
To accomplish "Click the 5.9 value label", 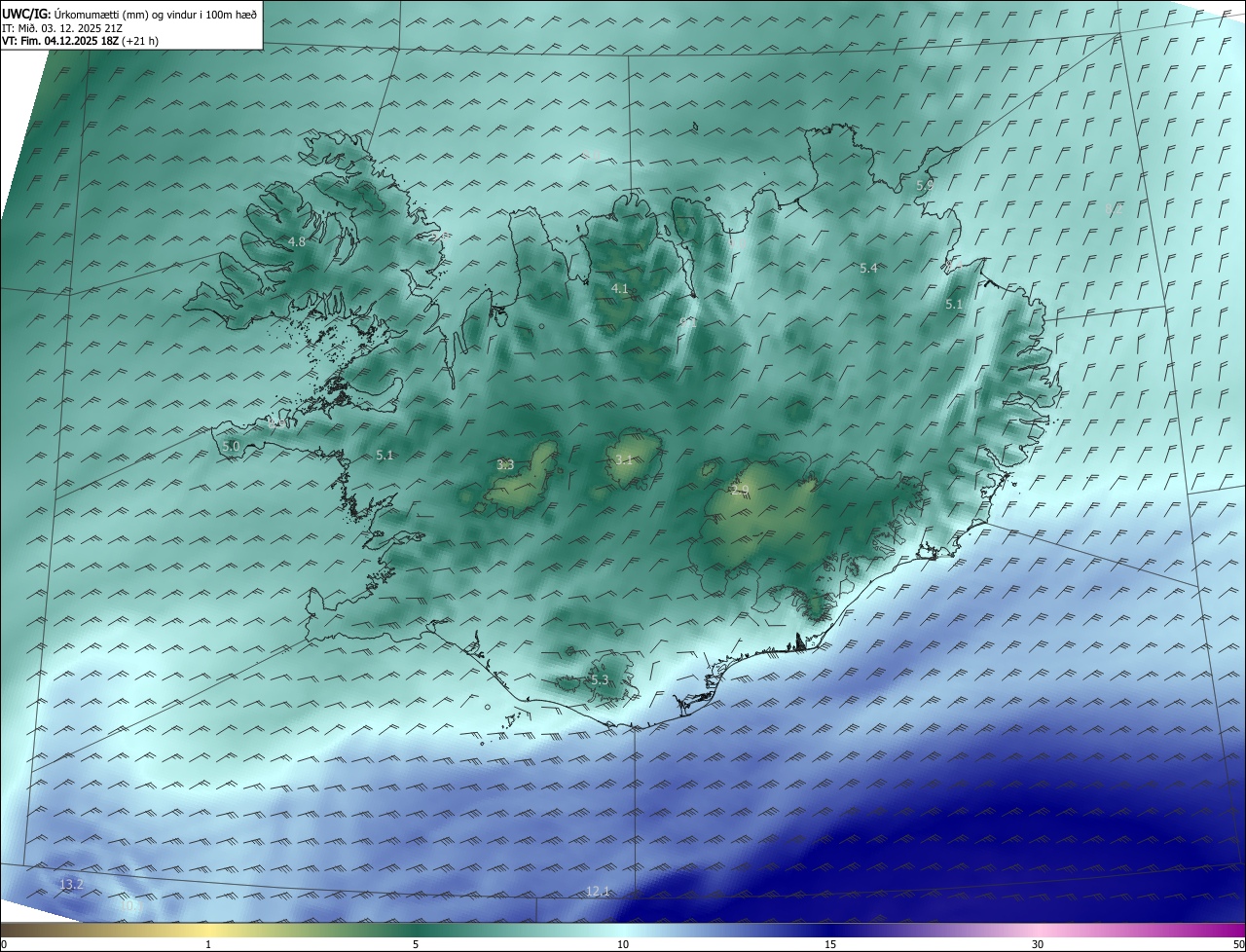I will point(925,185).
